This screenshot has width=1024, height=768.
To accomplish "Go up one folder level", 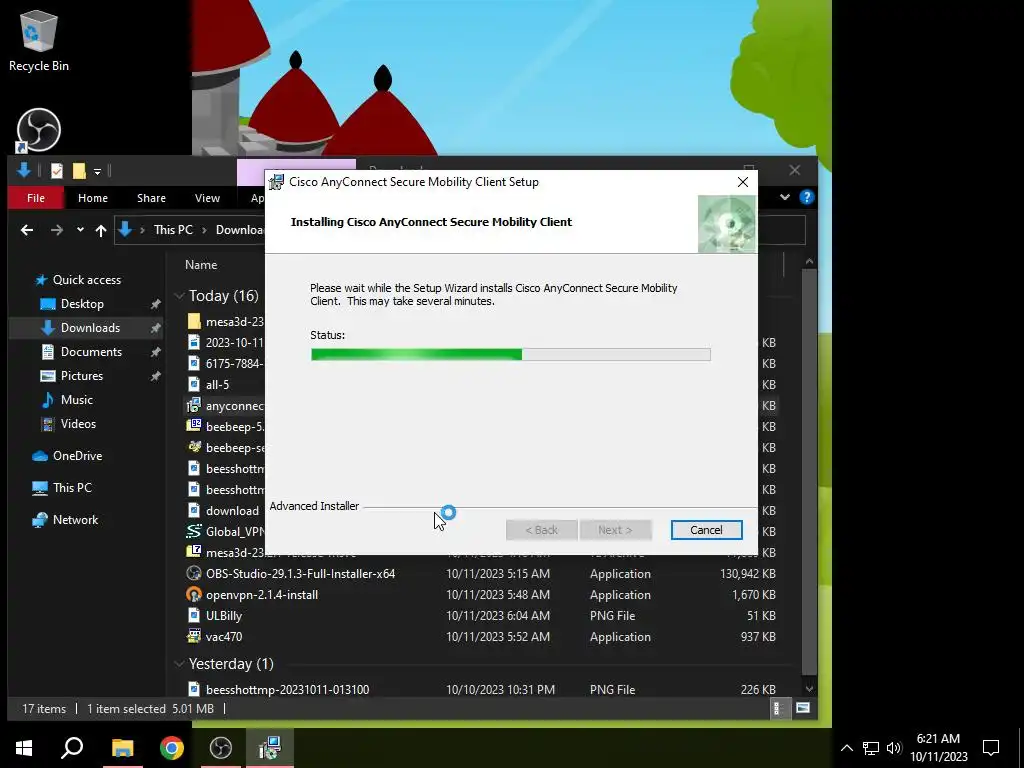I will coord(101,230).
